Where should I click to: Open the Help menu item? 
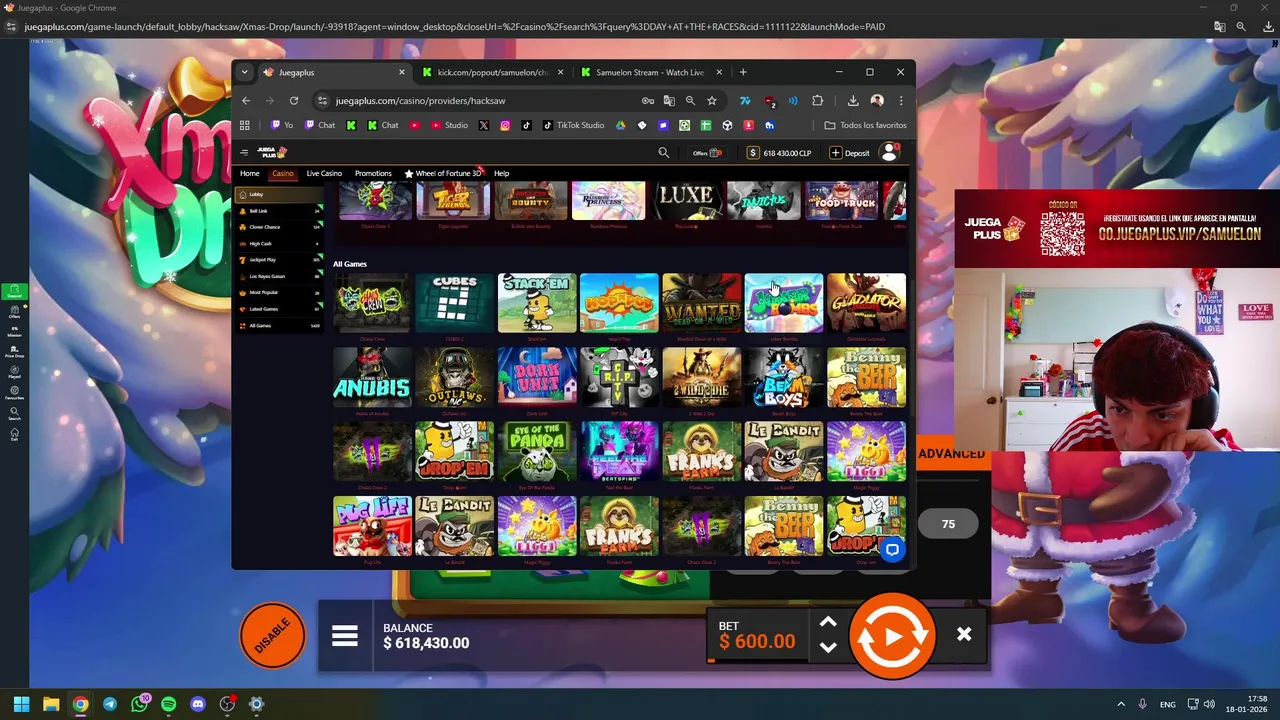(501, 173)
